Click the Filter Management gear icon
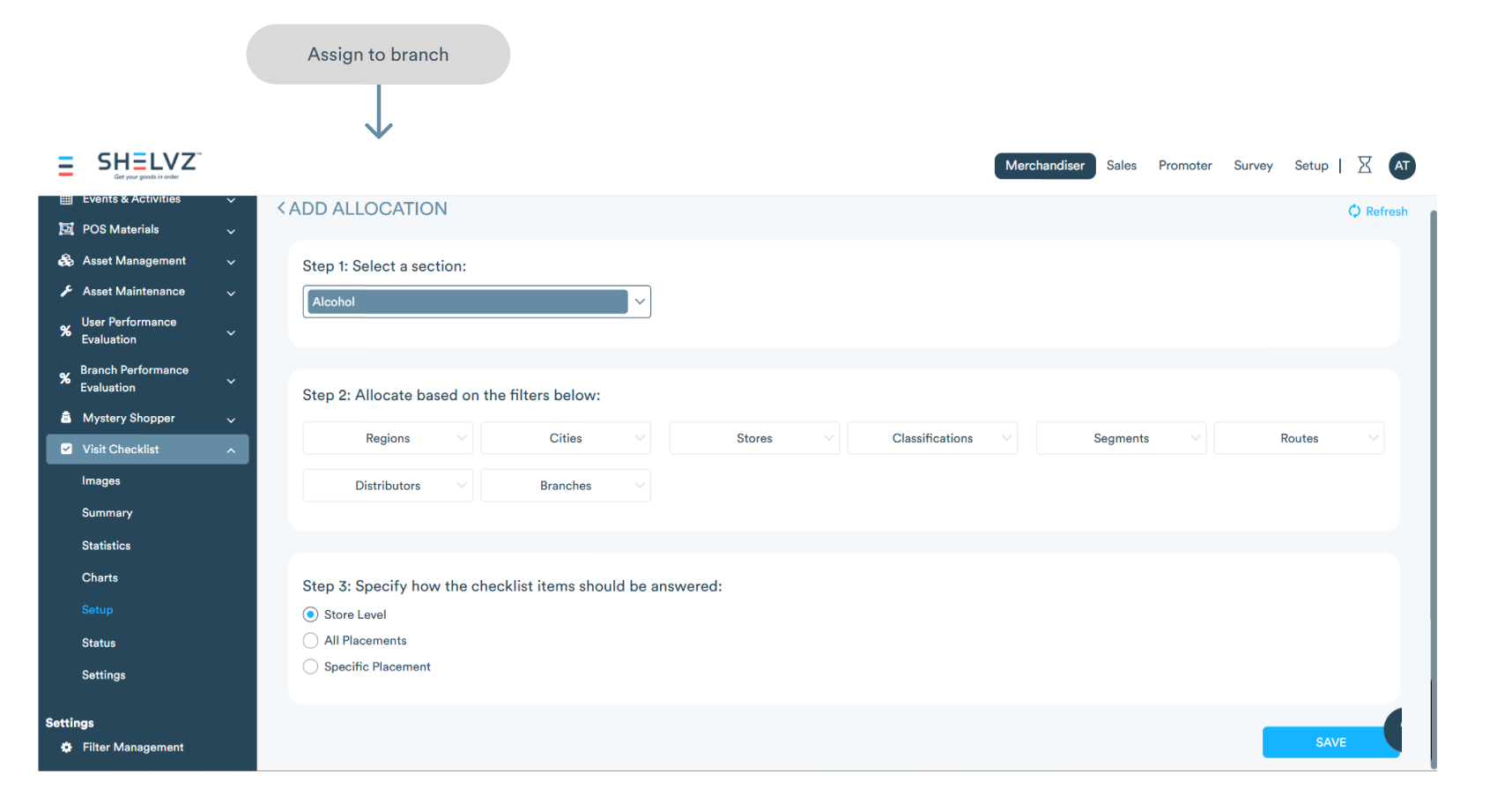Screen dimensions: 1512x811 pyautogui.click(x=66, y=748)
